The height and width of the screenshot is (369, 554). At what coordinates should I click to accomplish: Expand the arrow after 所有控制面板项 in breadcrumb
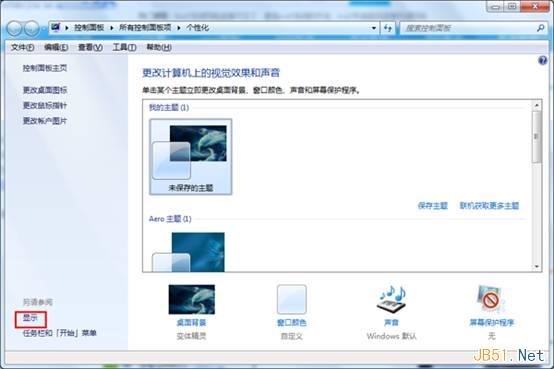(179, 28)
